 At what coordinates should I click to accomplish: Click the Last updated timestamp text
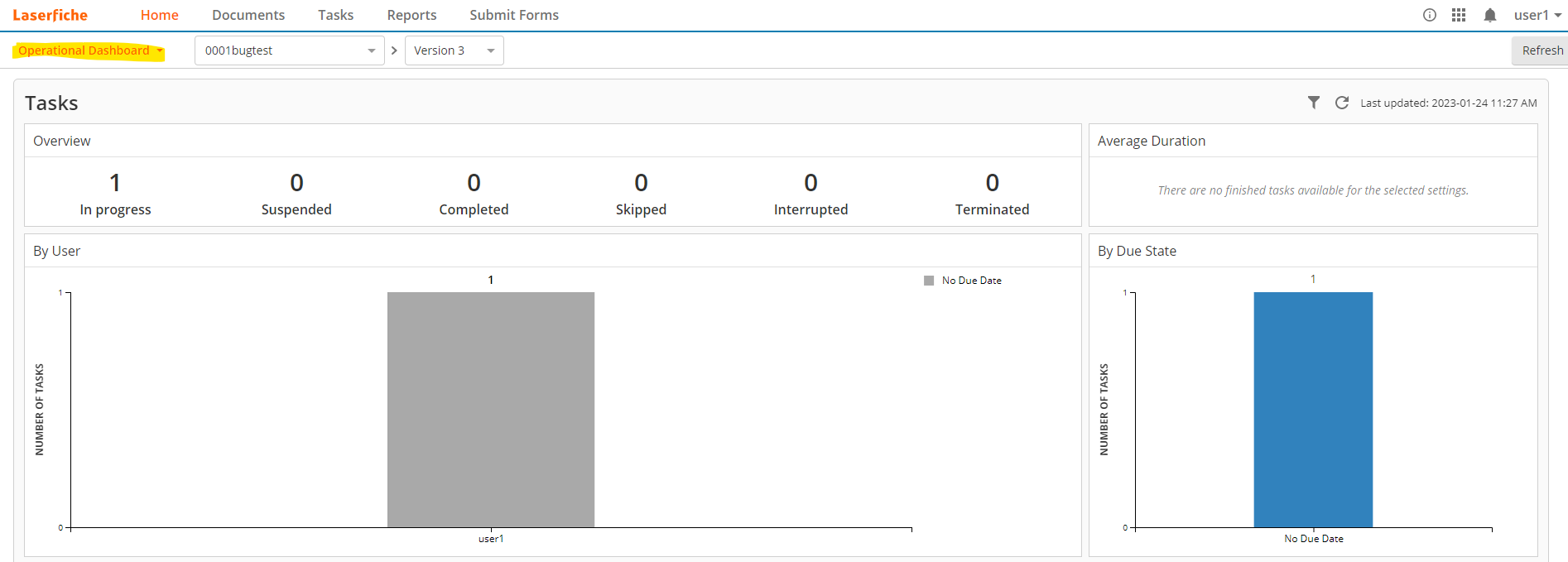coord(1449,103)
